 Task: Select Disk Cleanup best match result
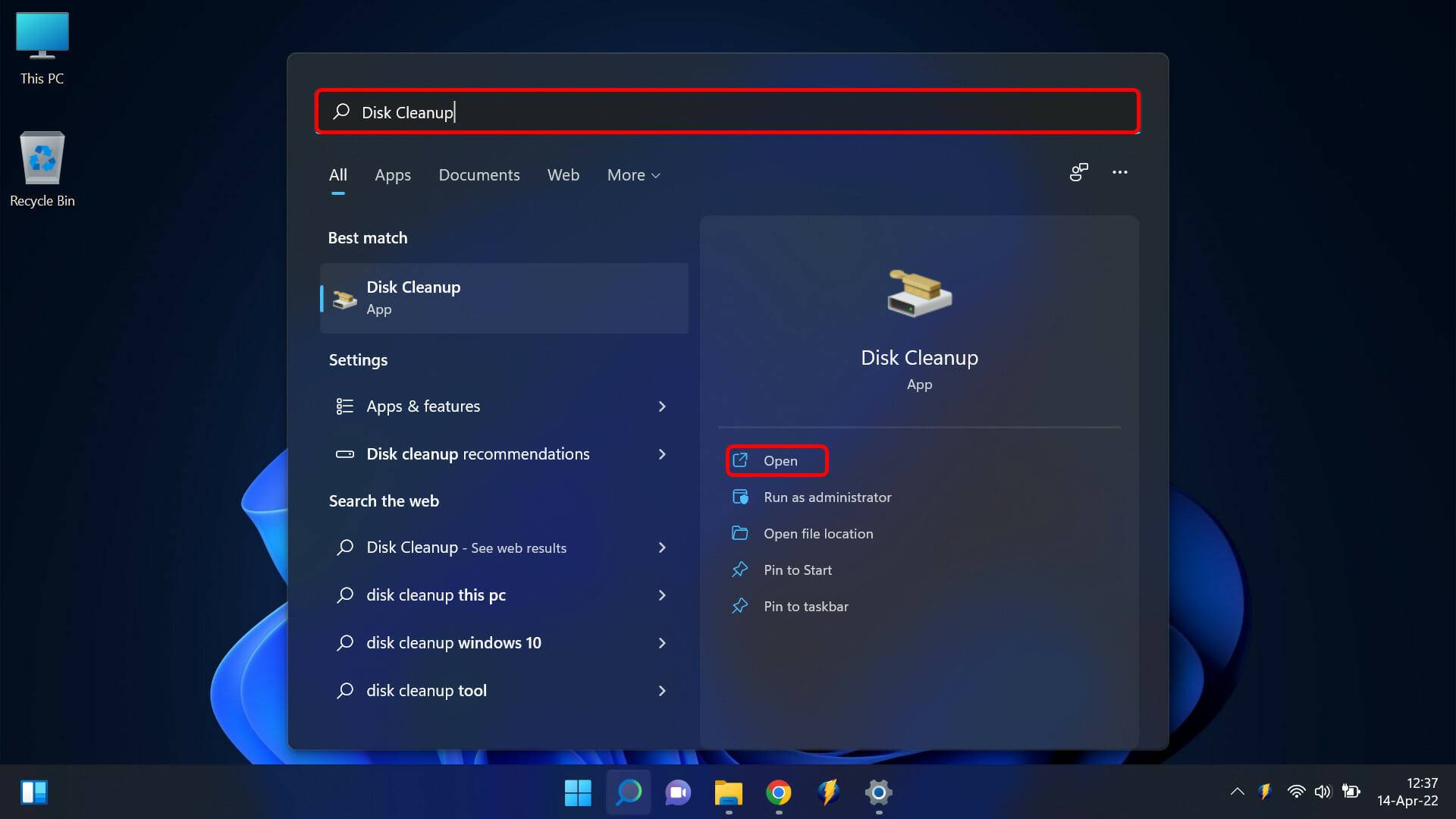pyautogui.click(x=504, y=298)
